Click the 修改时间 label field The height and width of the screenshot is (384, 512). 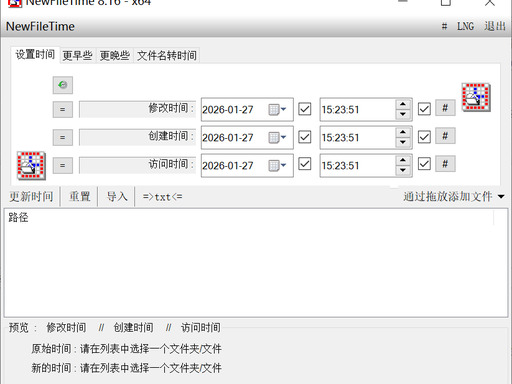(137, 109)
